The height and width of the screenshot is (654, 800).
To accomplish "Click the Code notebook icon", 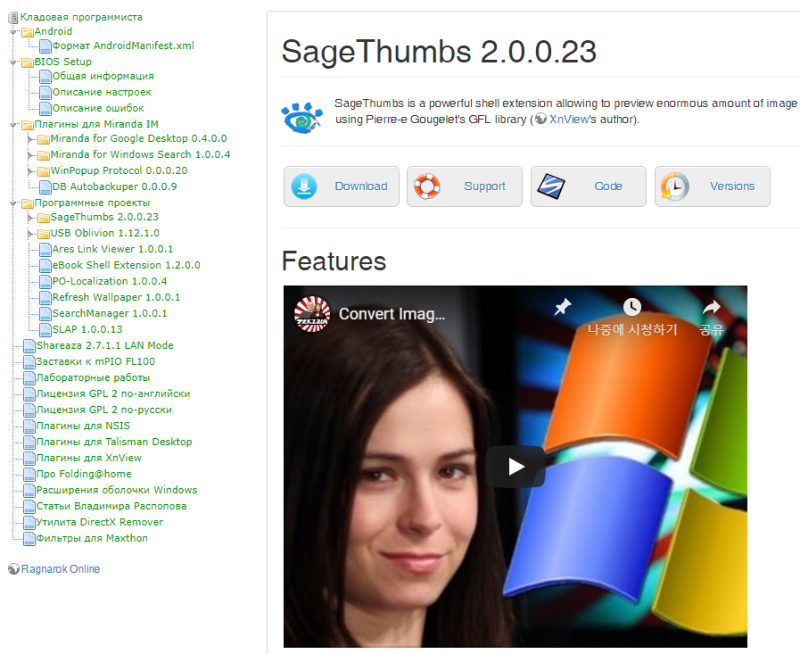I will [x=551, y=187].
